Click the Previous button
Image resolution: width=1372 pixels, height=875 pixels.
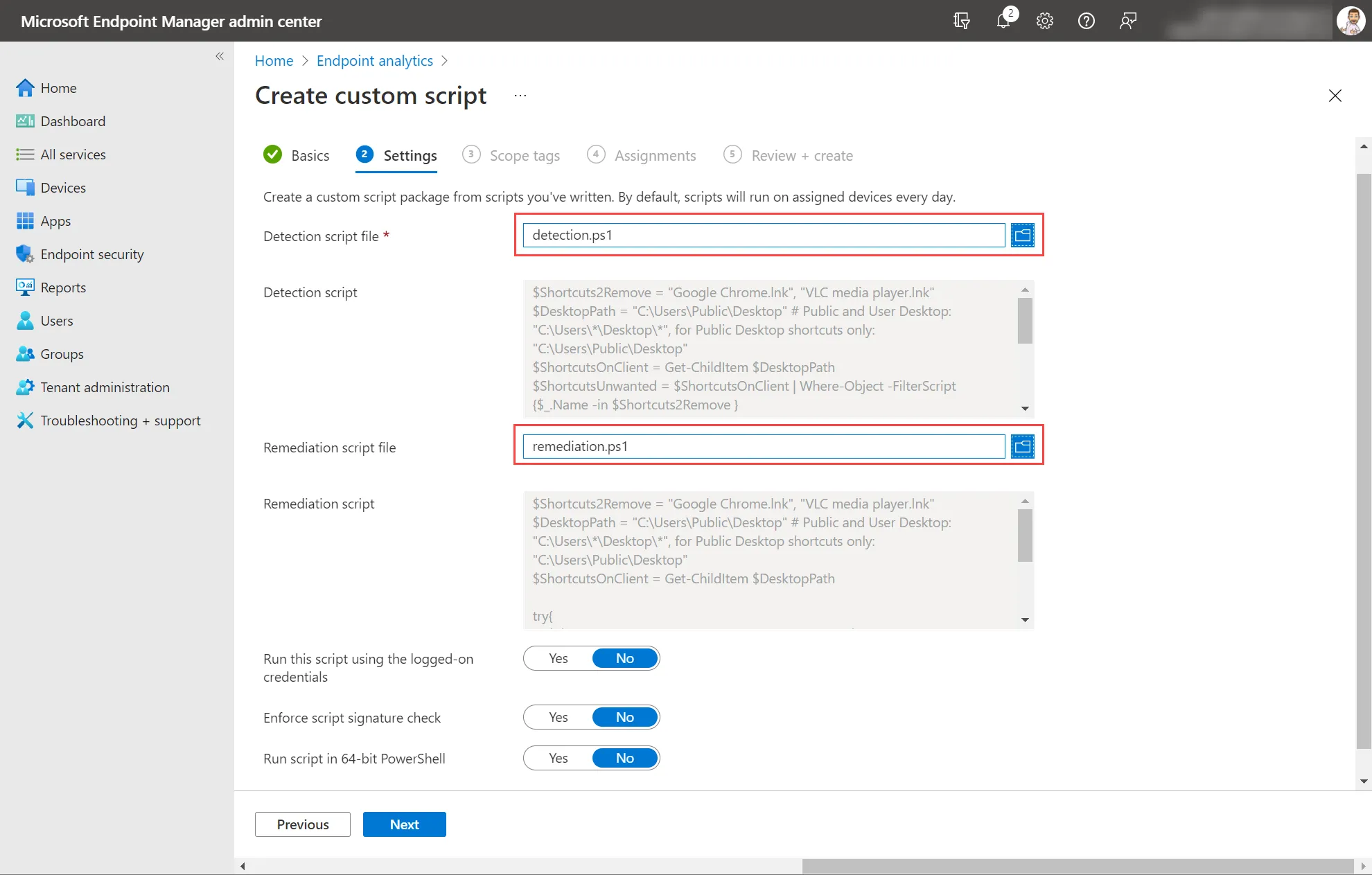pyautogui.click(x=303, y=824)
